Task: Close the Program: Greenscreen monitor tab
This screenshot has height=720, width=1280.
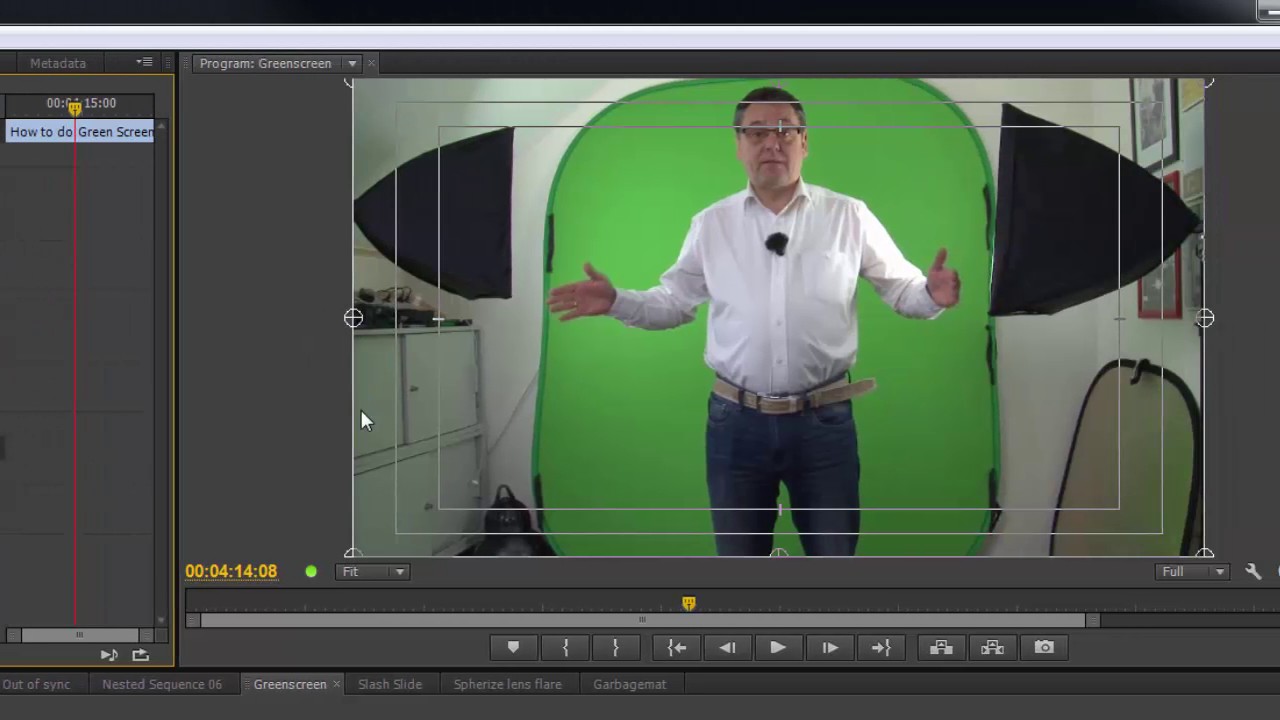Action: click(x=371, y=63)
